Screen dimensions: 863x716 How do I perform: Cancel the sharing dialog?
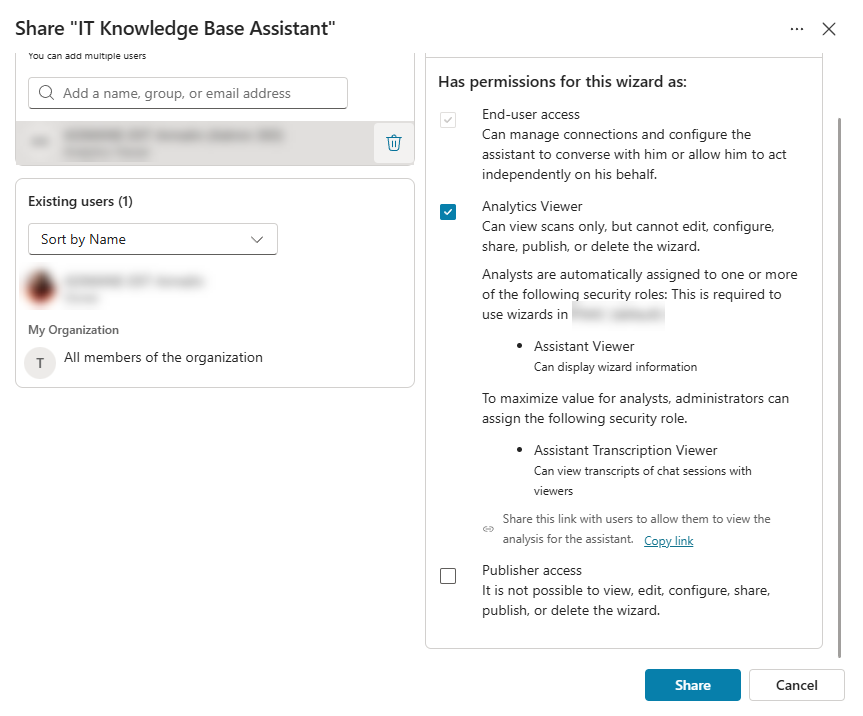796,685
